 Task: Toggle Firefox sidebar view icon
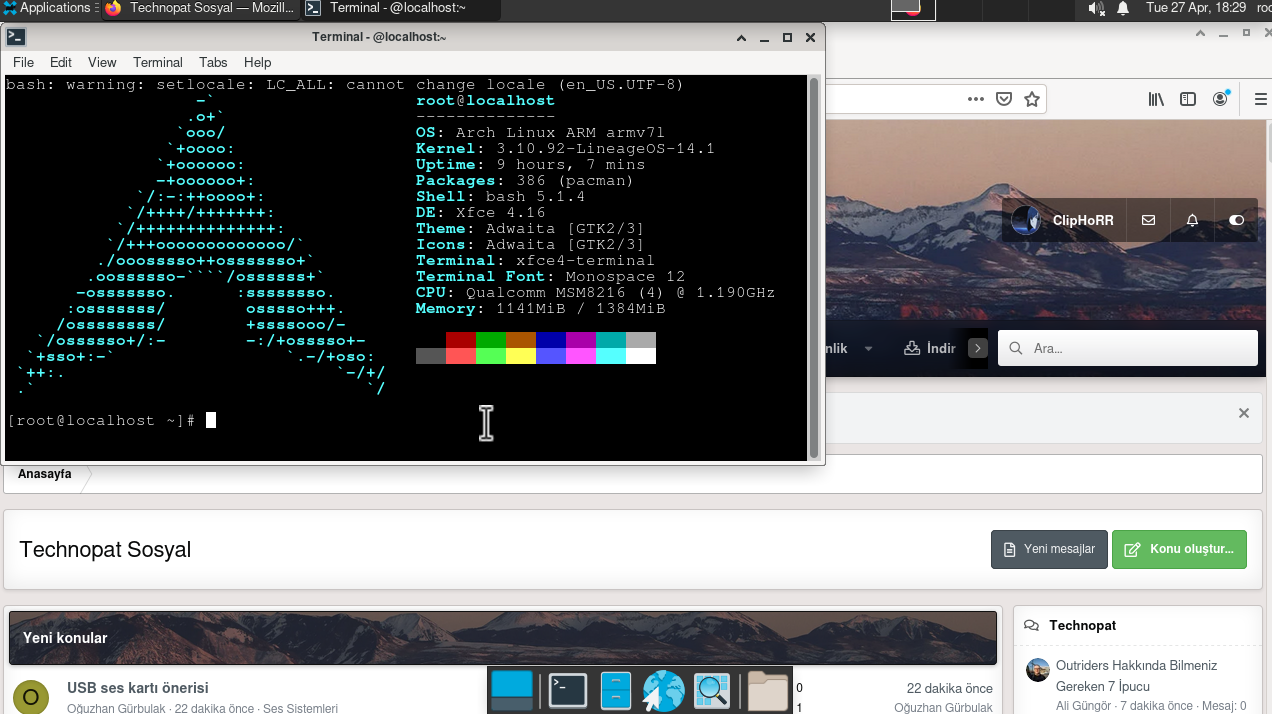(1188, 99)
